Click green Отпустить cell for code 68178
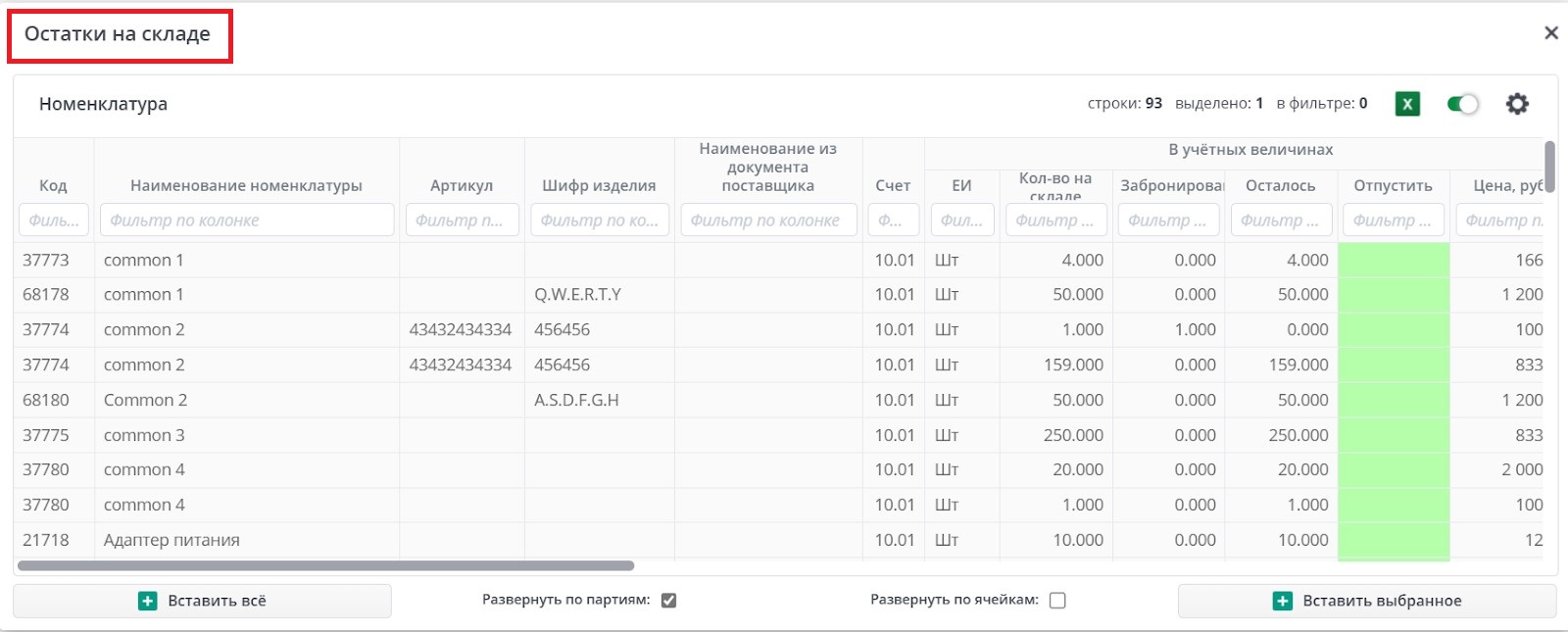The image size is (1568, 632). (x=1393, y=295)
